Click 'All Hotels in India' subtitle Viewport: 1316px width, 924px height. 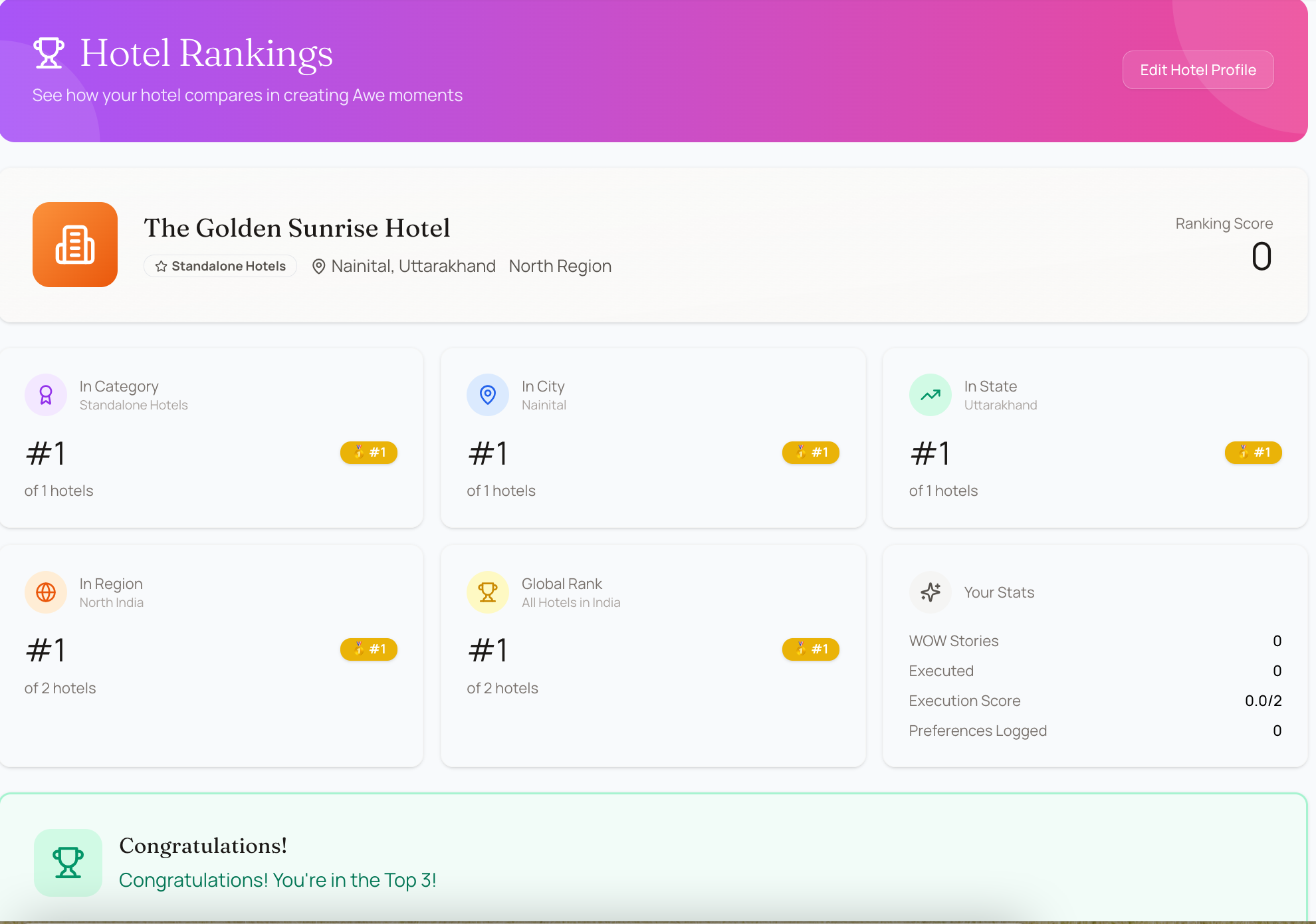[571, 602]
